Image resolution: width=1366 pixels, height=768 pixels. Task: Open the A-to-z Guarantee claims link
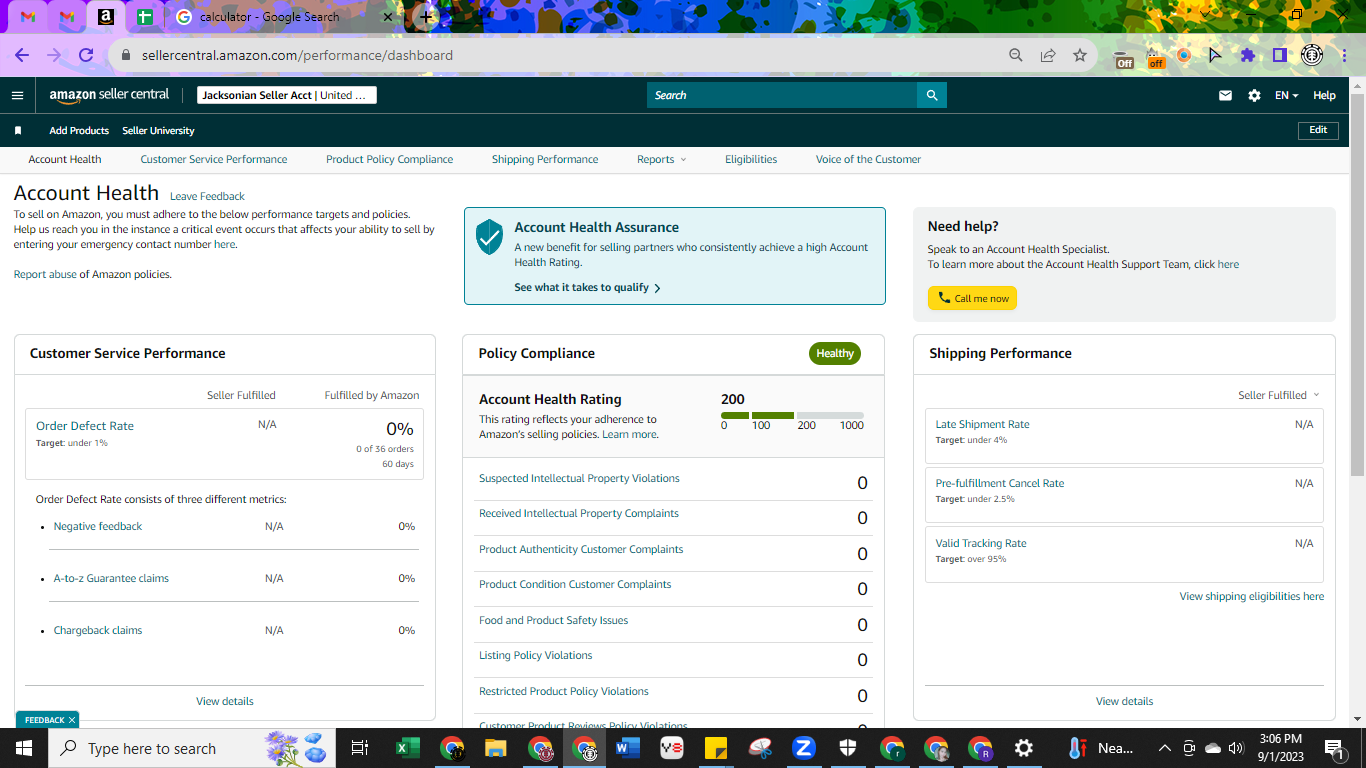(111, 578)
